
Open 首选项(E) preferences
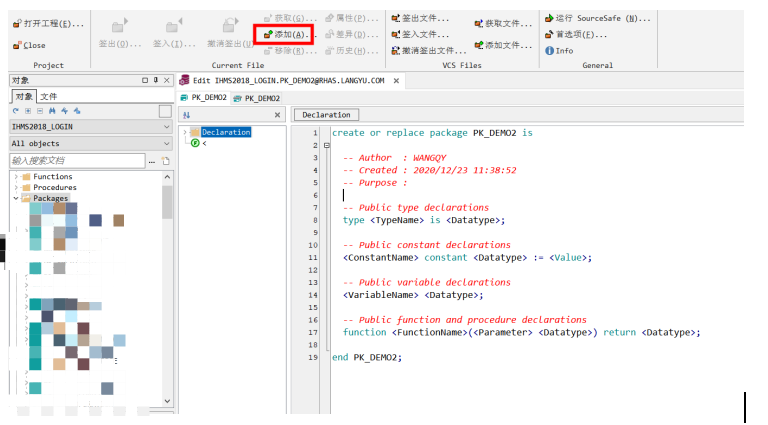coord(576,34)
